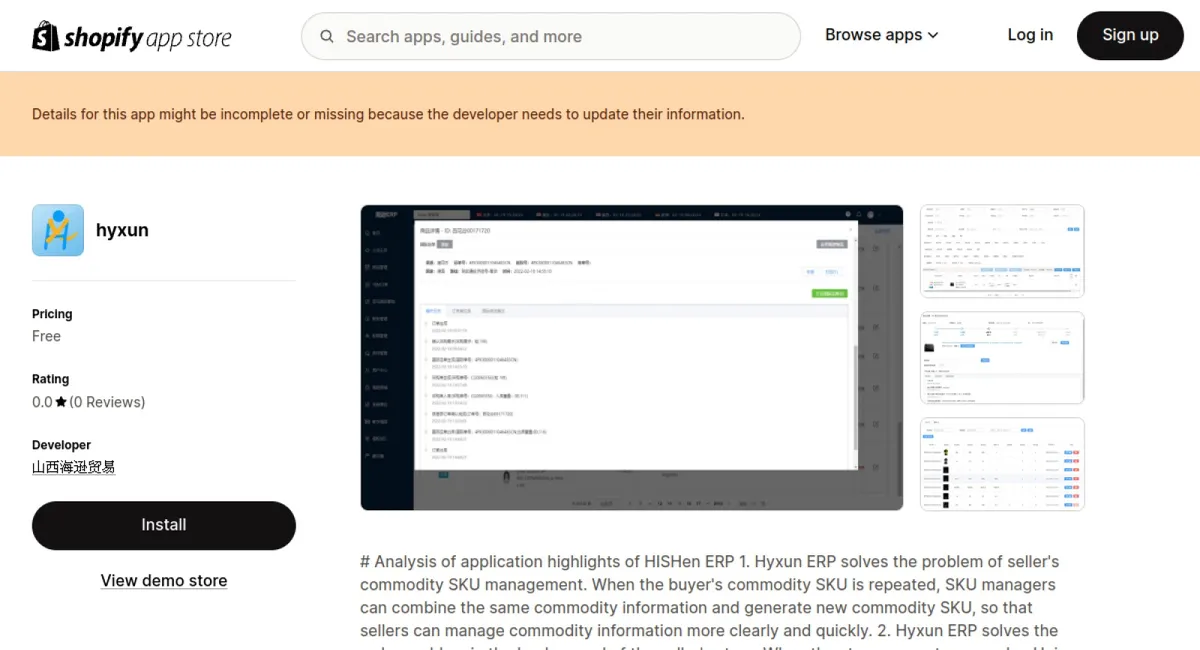Click the incomplete details notice text

coord(388,114)
